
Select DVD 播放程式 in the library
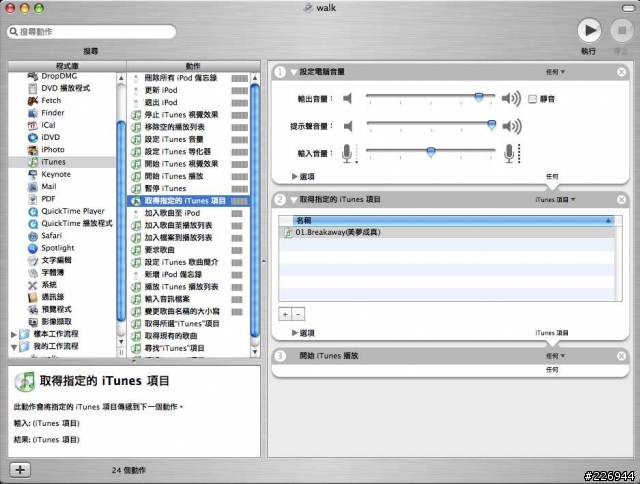pos(65,88)
